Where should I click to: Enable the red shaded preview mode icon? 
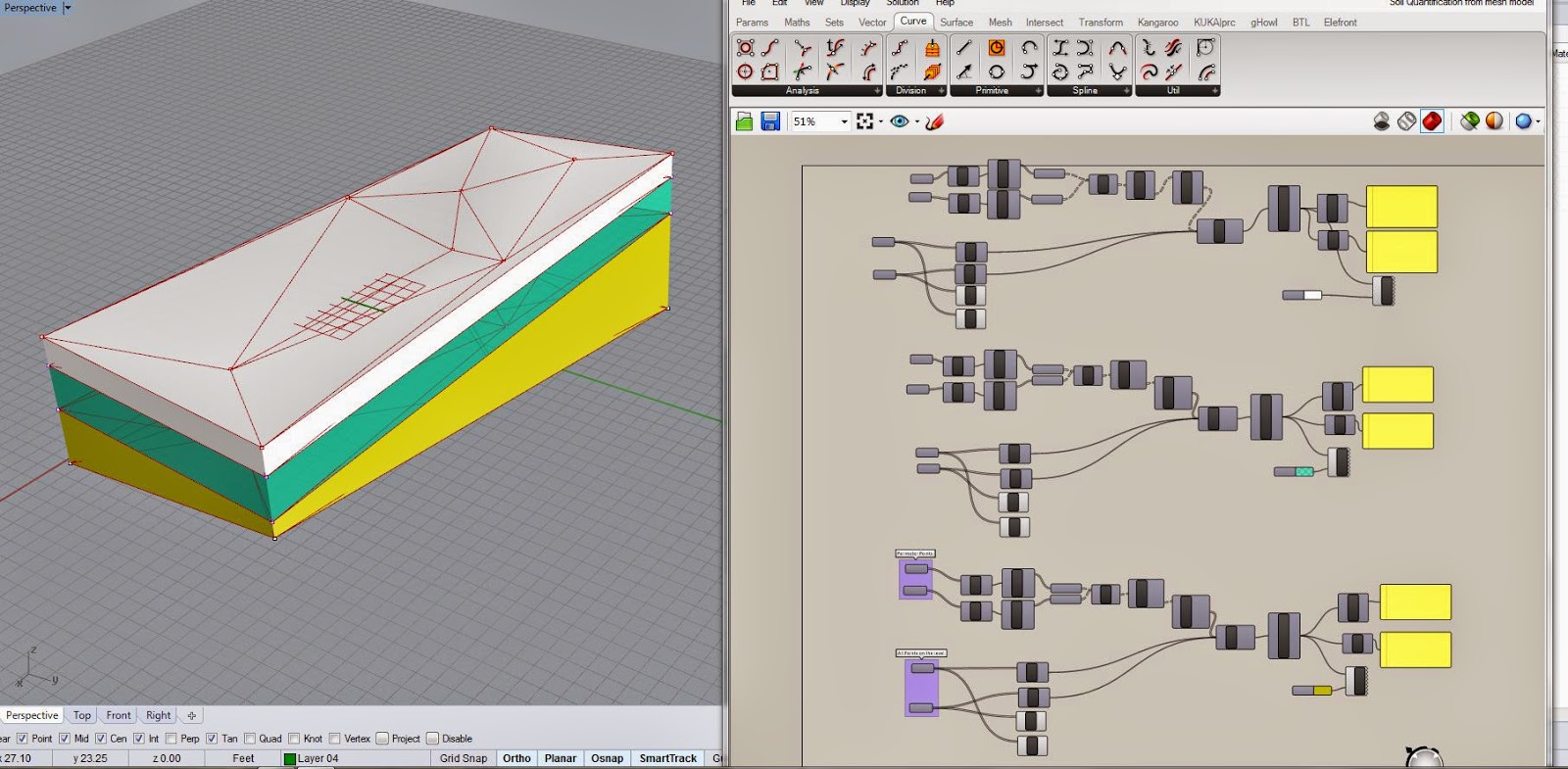(1432, 121)
